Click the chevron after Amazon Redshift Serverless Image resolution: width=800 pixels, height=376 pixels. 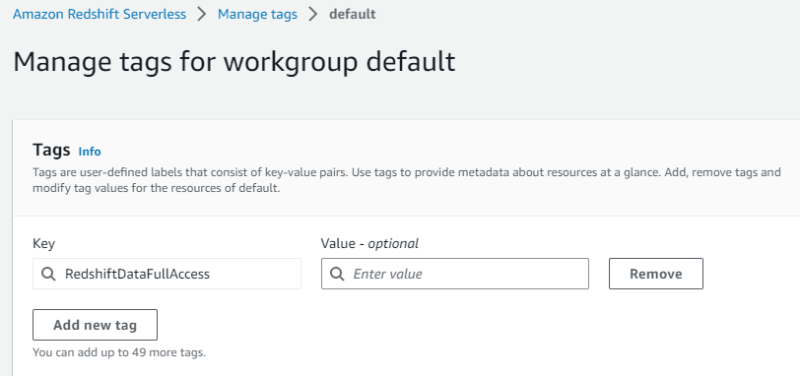click(x=202, y=14)
